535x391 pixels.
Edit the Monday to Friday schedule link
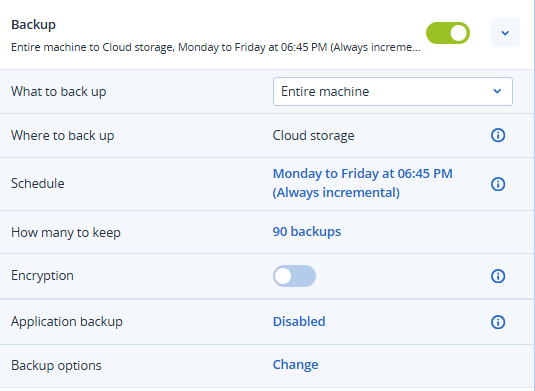pyautogui.click(x=362, y=183)
